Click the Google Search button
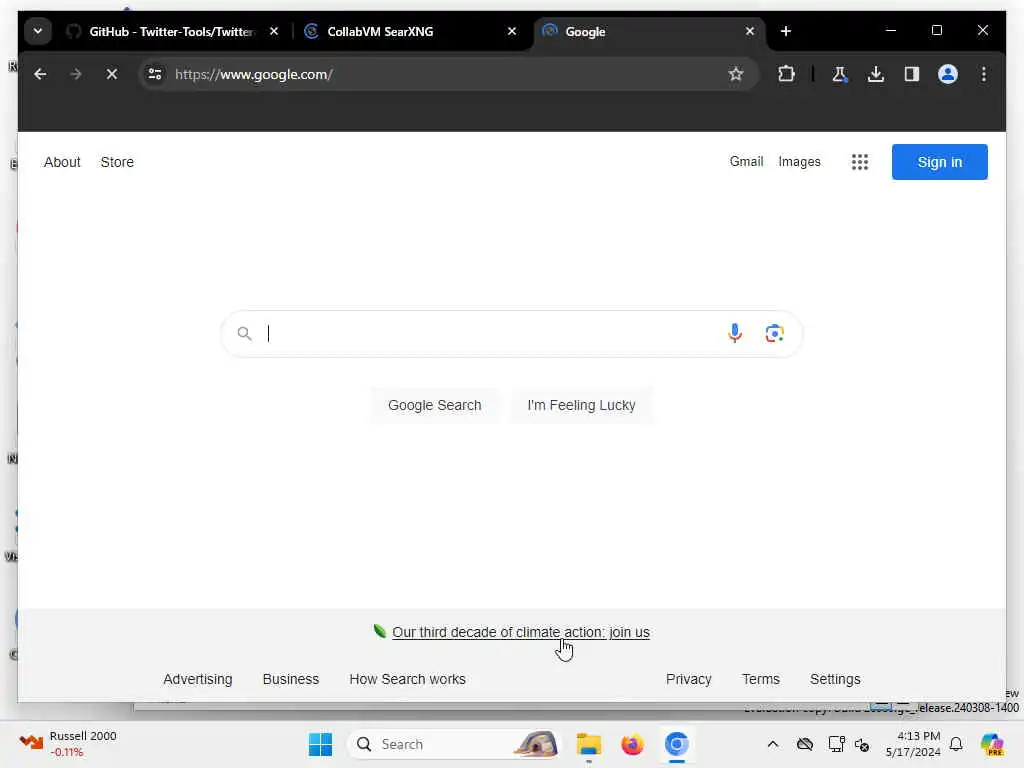Viewport: 1024px width, 768px height. coord(434,405)
